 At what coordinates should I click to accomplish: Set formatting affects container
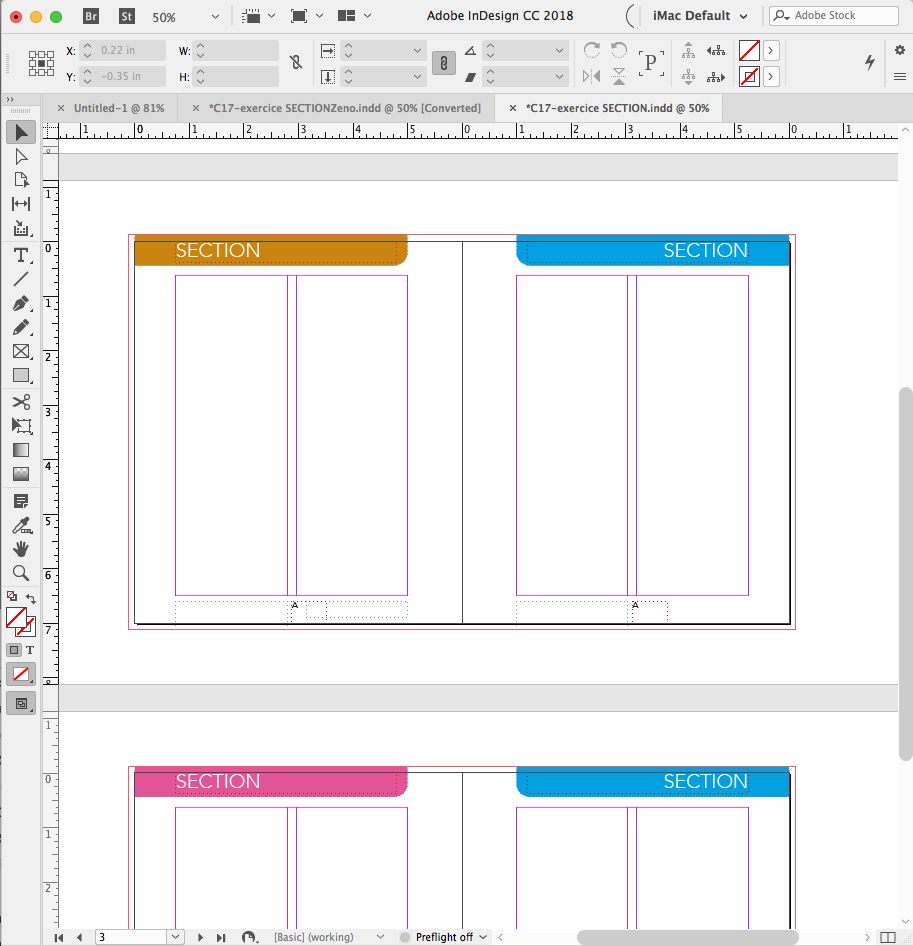(14, 650)
